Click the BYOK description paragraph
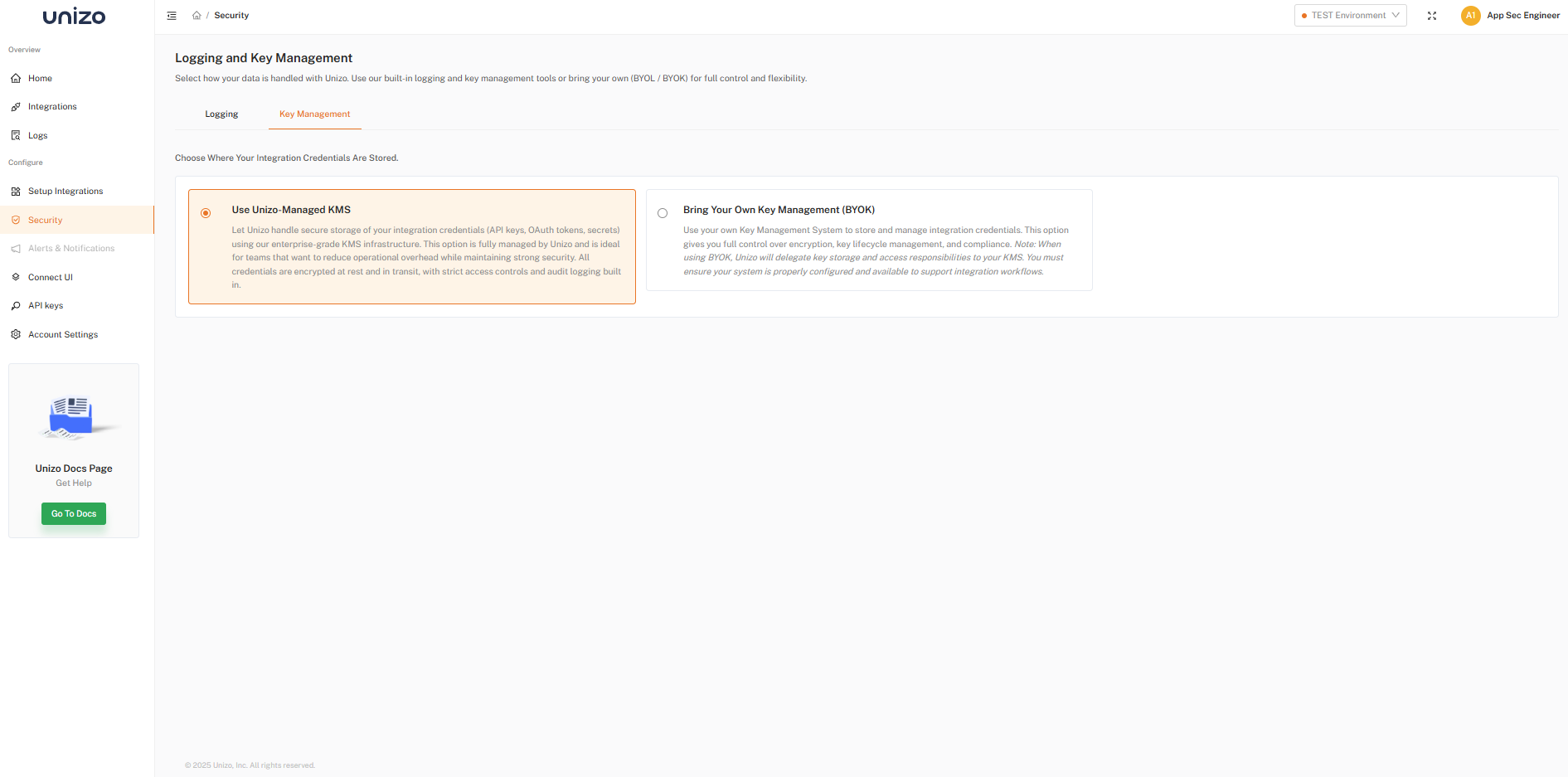The height and width of the screenshot is (777, 1568). (876, 251)
